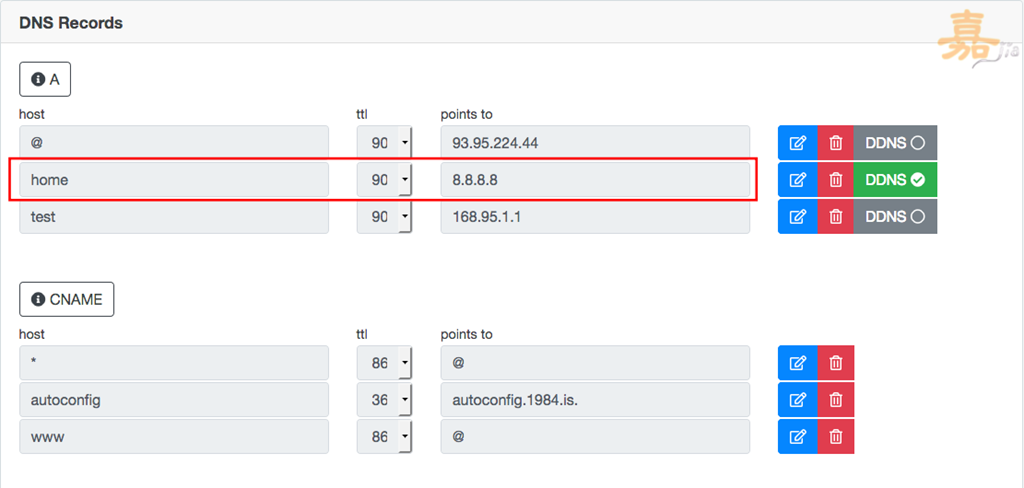Edit the @ A record
Viewport: 1024px width, 488px height.
(797, 143)
